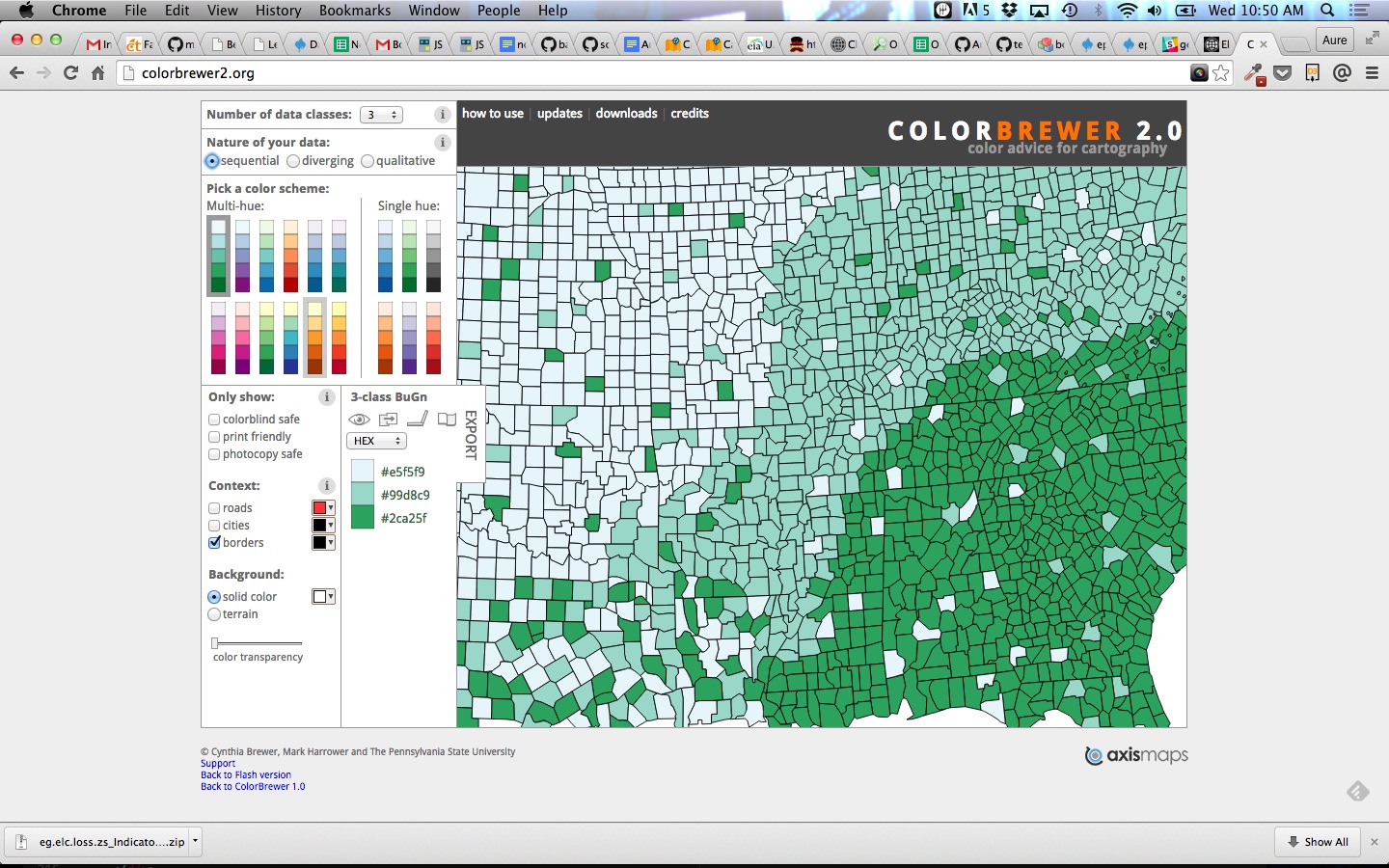Click the @ extension icon
The image size is (1389, 868).
(1342, 73)
